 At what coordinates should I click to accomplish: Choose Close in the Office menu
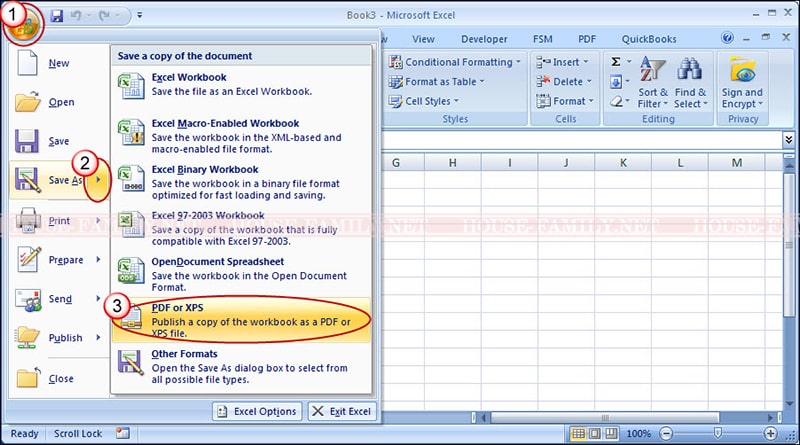click(59, 379)
